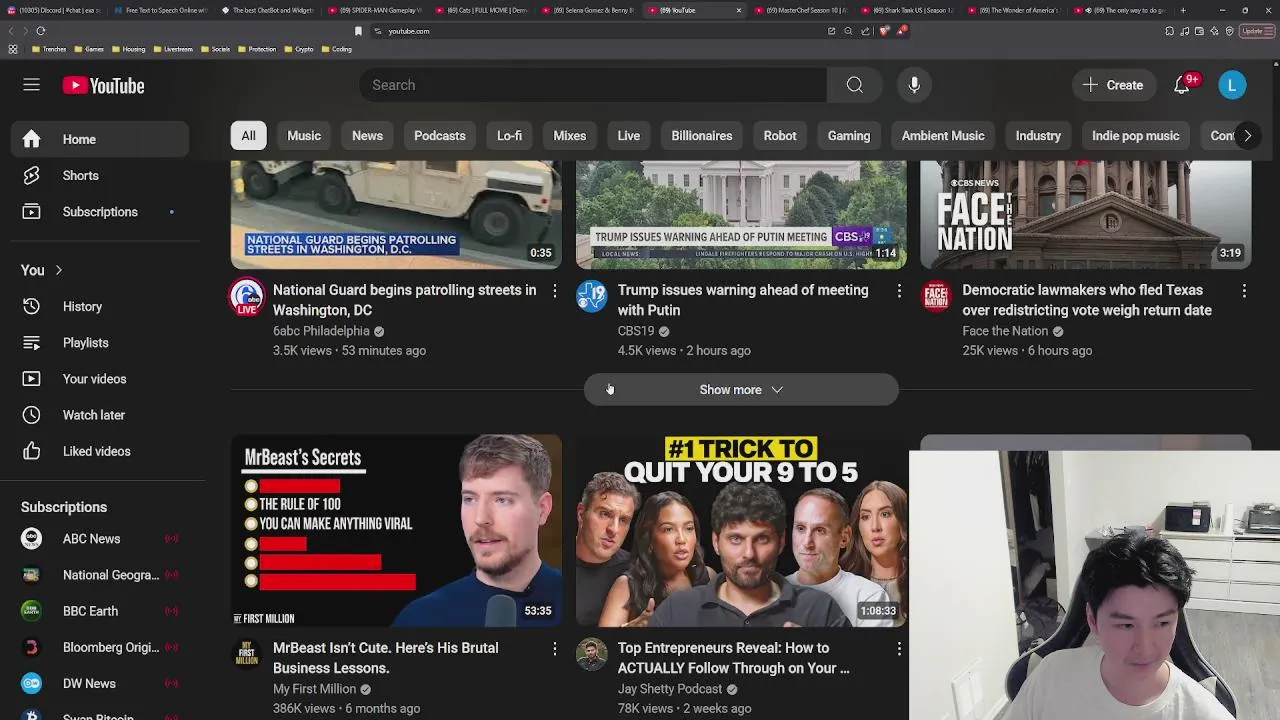Select the Indie pop music filter chip
The image size is (1280, 720).
1136,136
